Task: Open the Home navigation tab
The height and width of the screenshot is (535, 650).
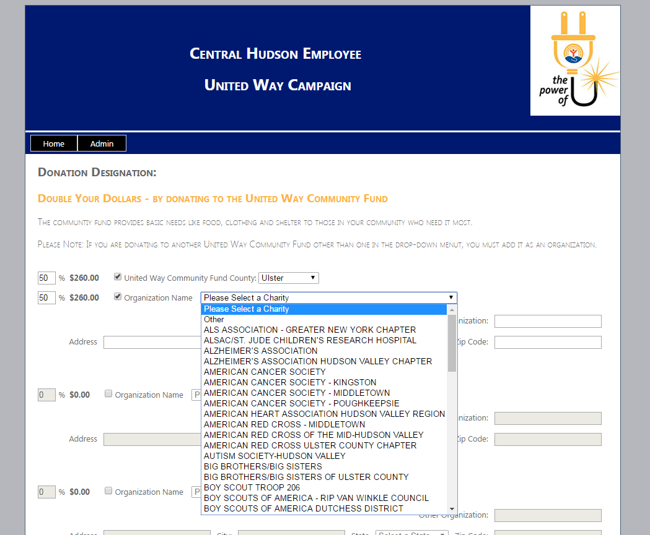Action: [53, 144]
